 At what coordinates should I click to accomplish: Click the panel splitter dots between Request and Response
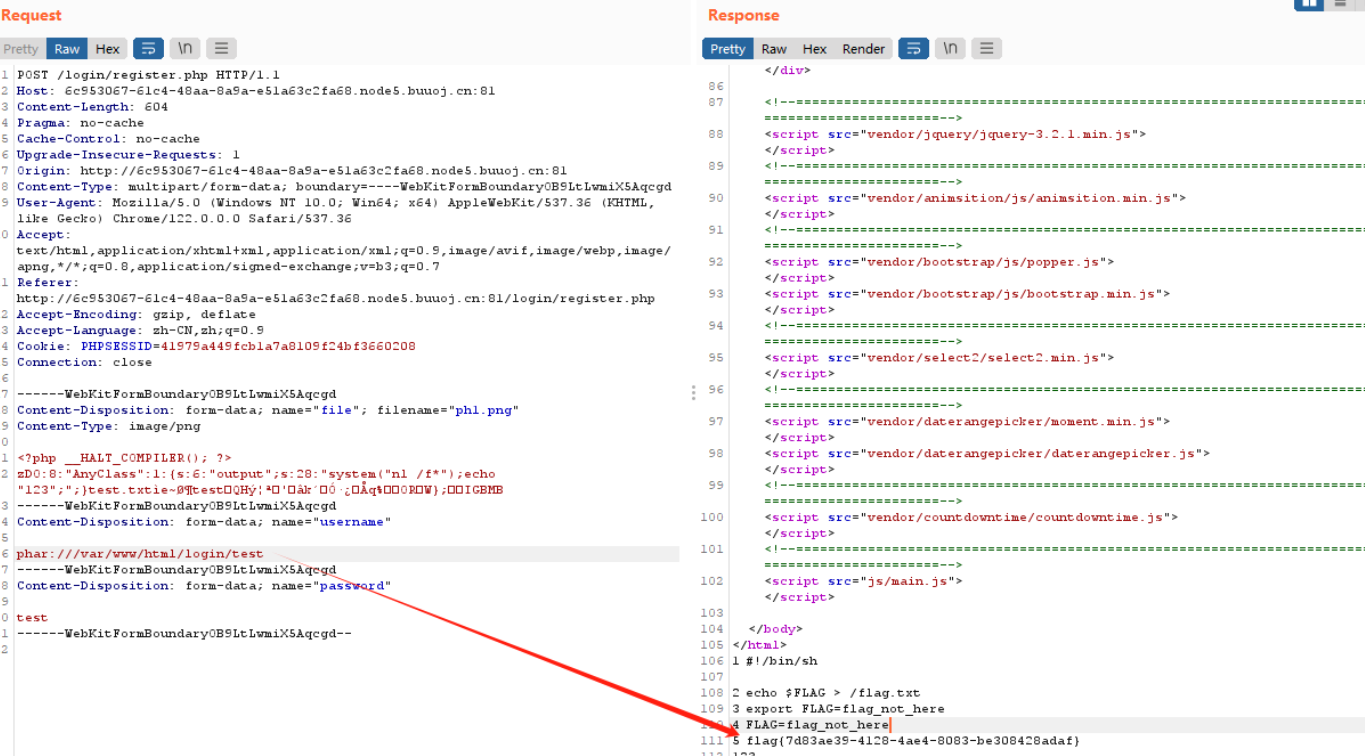coord(693,394)
